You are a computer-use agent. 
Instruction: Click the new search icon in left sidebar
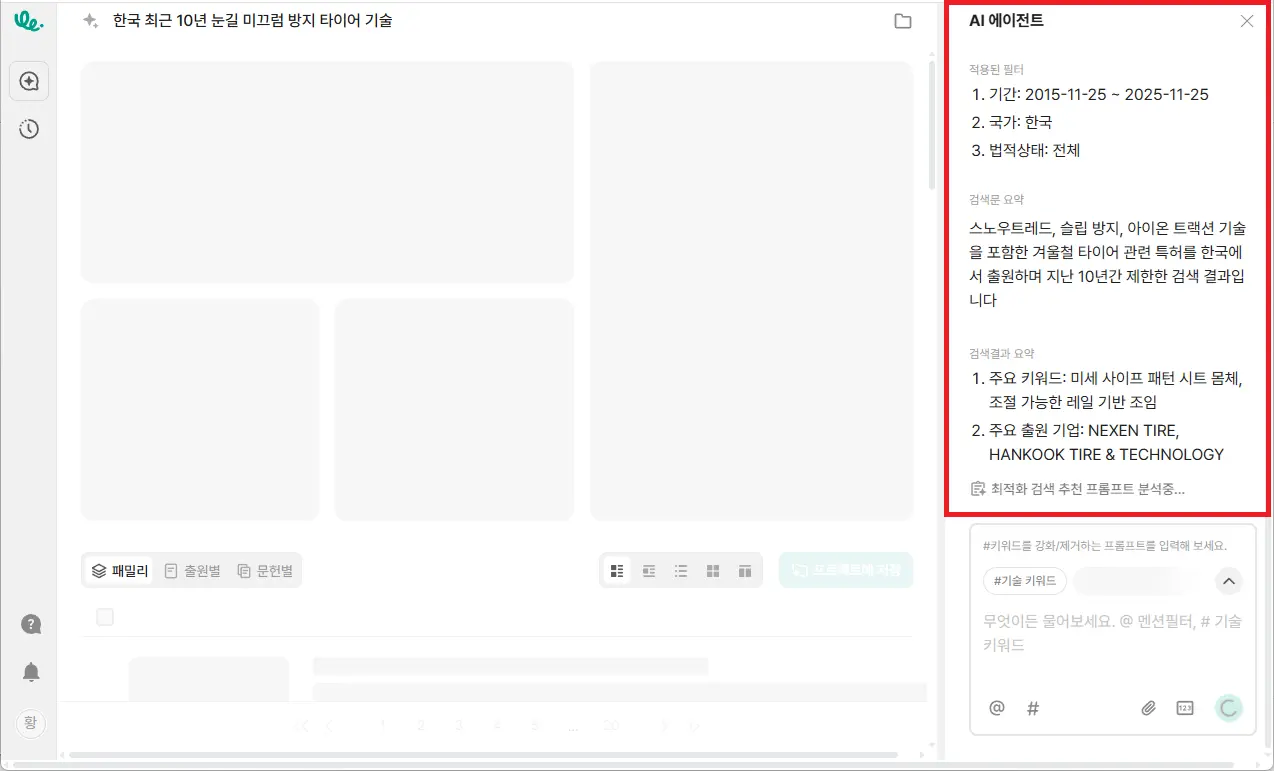[29, 81]
